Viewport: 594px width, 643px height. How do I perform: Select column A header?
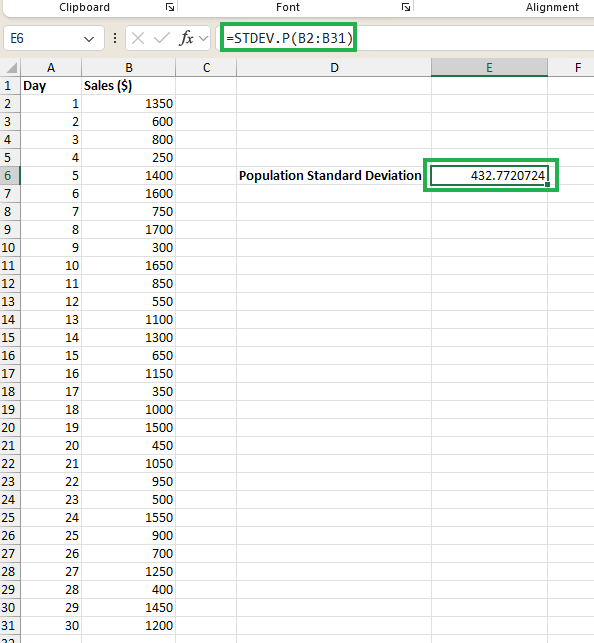tap(51, 68)
